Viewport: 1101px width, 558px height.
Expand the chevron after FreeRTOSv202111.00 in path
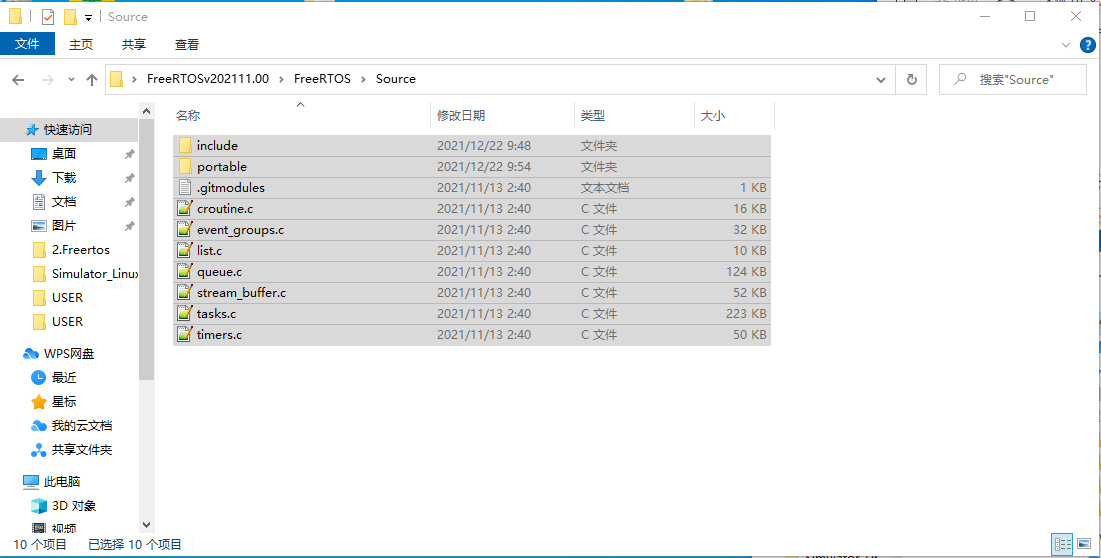(x=281, y=79)
